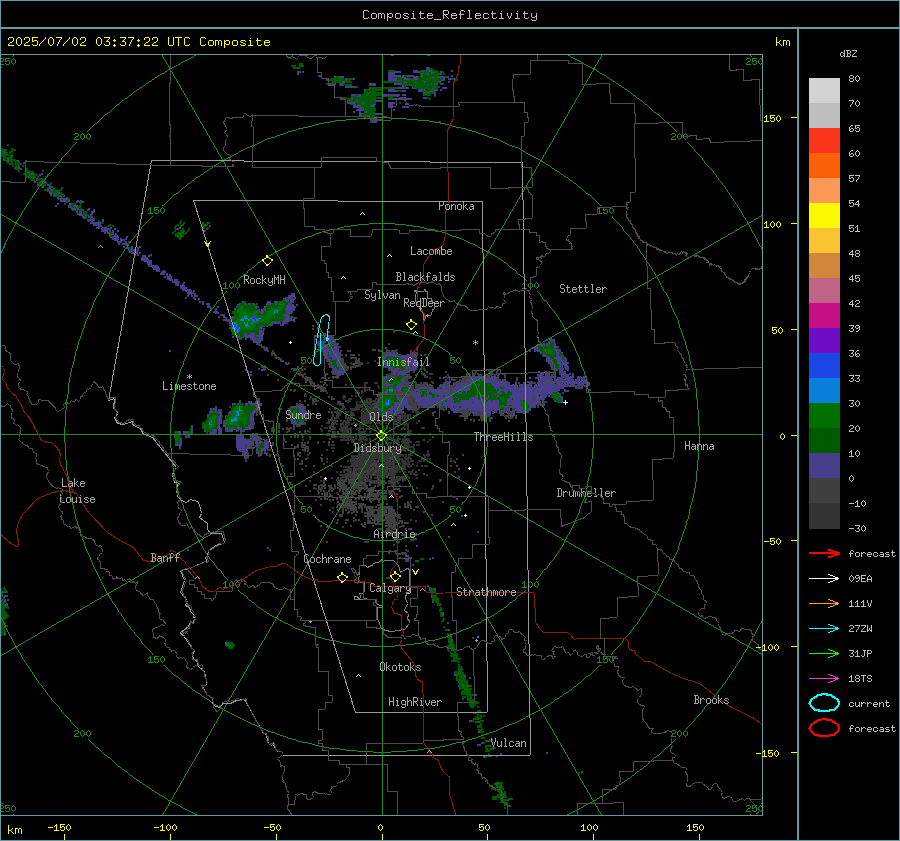Viewport: 900px width, 841px height.
Task: Click the cyan 27ZW arrow in legend
Action: [824, 629]
